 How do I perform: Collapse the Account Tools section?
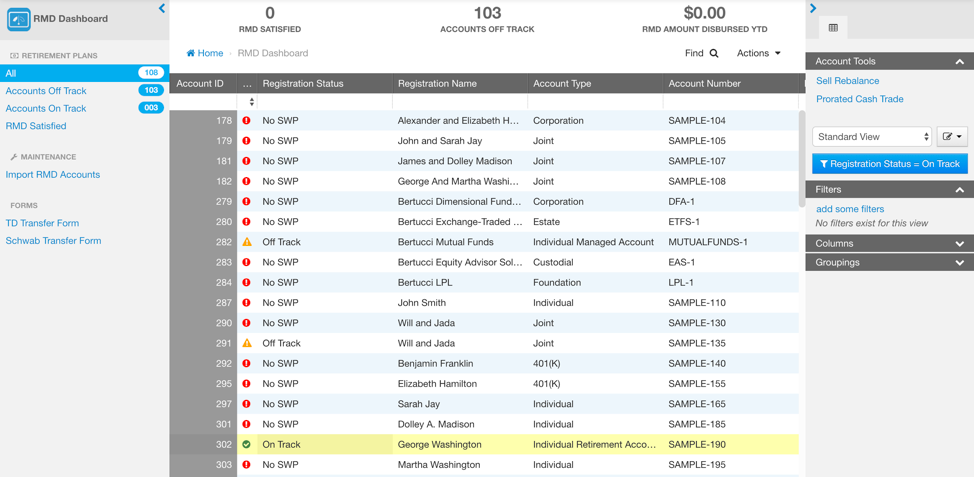960,61
